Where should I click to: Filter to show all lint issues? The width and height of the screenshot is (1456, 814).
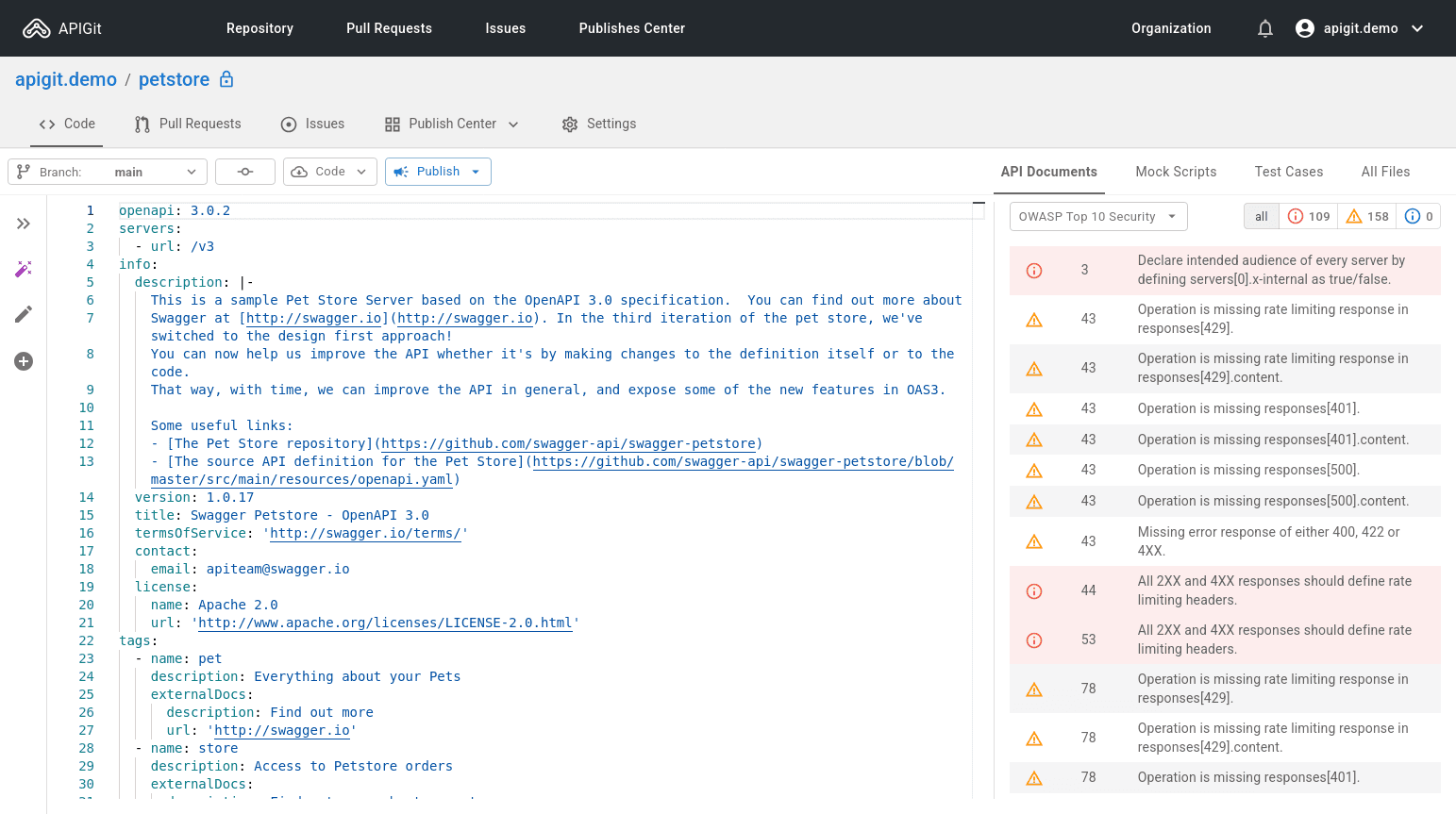[x=1261, y=217]
